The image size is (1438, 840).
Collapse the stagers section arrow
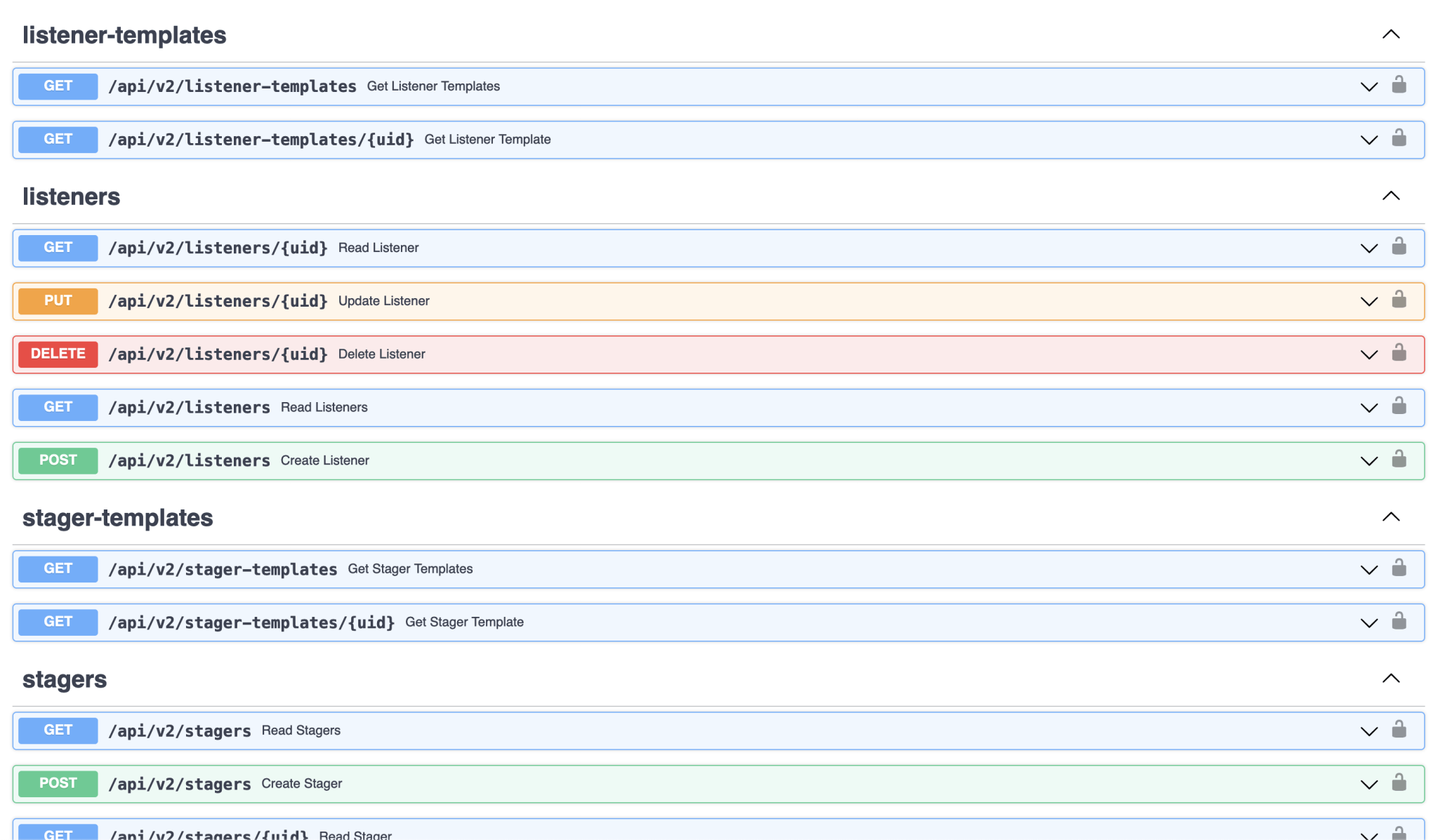(1390, 679)
